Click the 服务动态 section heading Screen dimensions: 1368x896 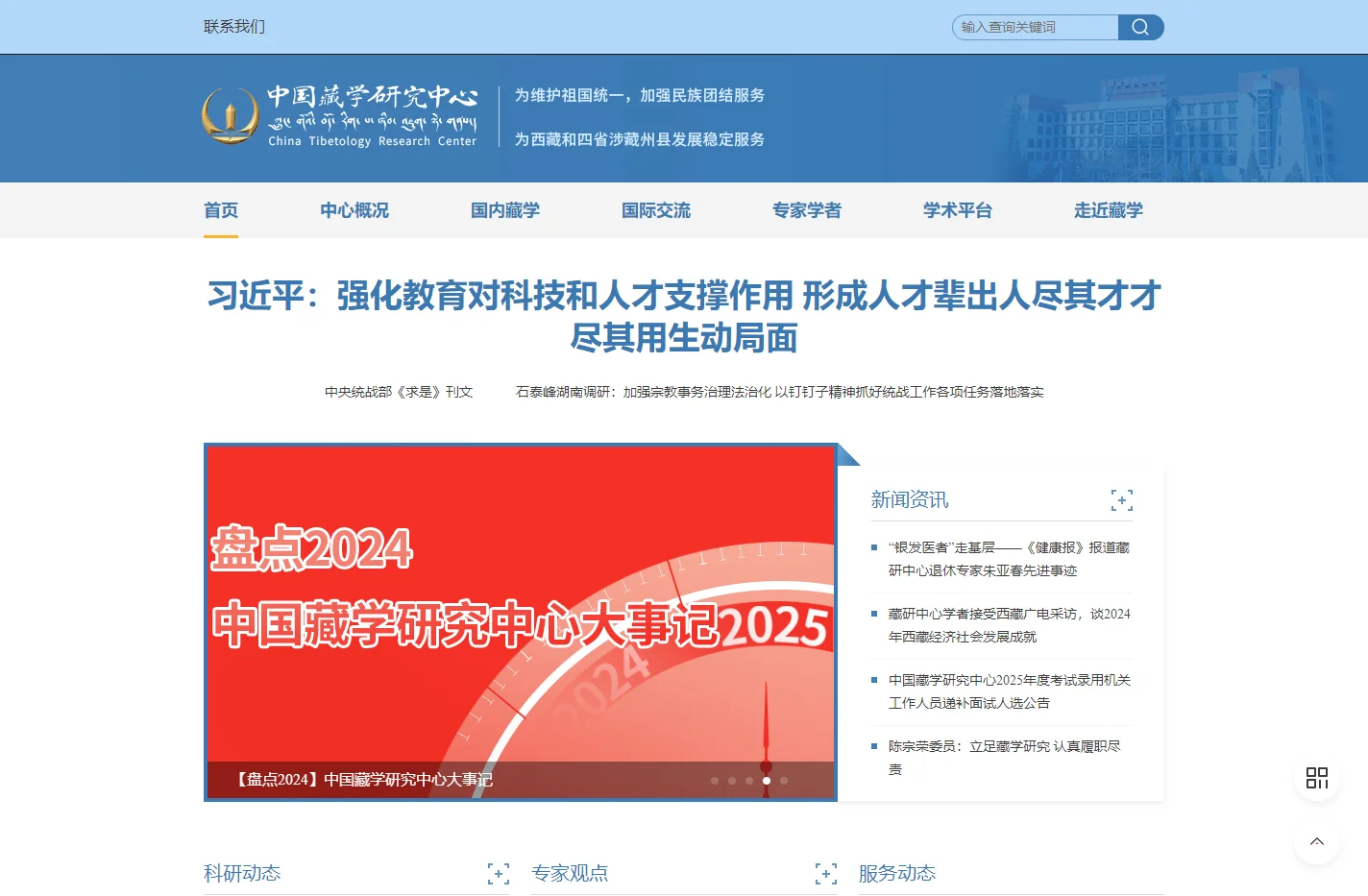[x=897, y=873]
